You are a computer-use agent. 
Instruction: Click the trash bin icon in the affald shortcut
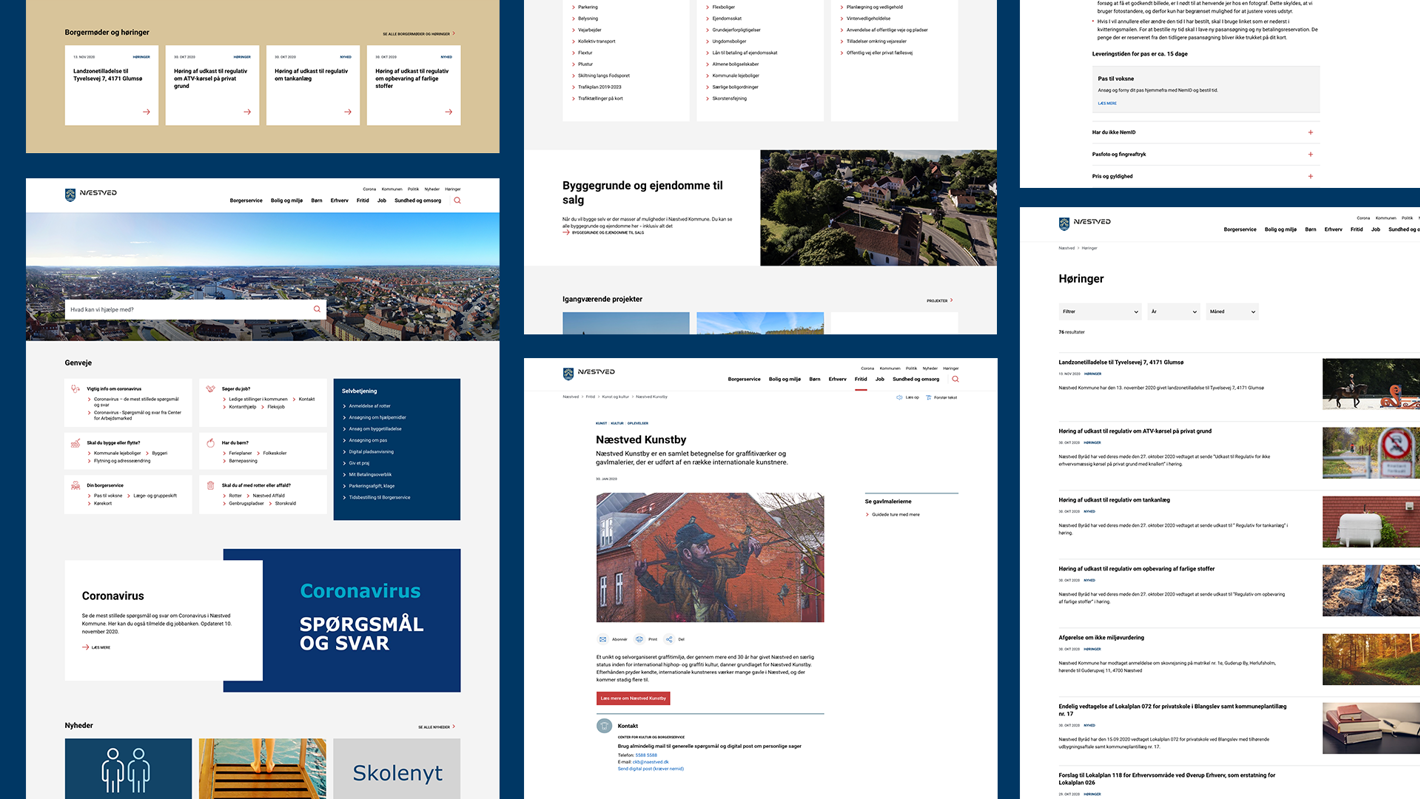click(x=211, y=486)
